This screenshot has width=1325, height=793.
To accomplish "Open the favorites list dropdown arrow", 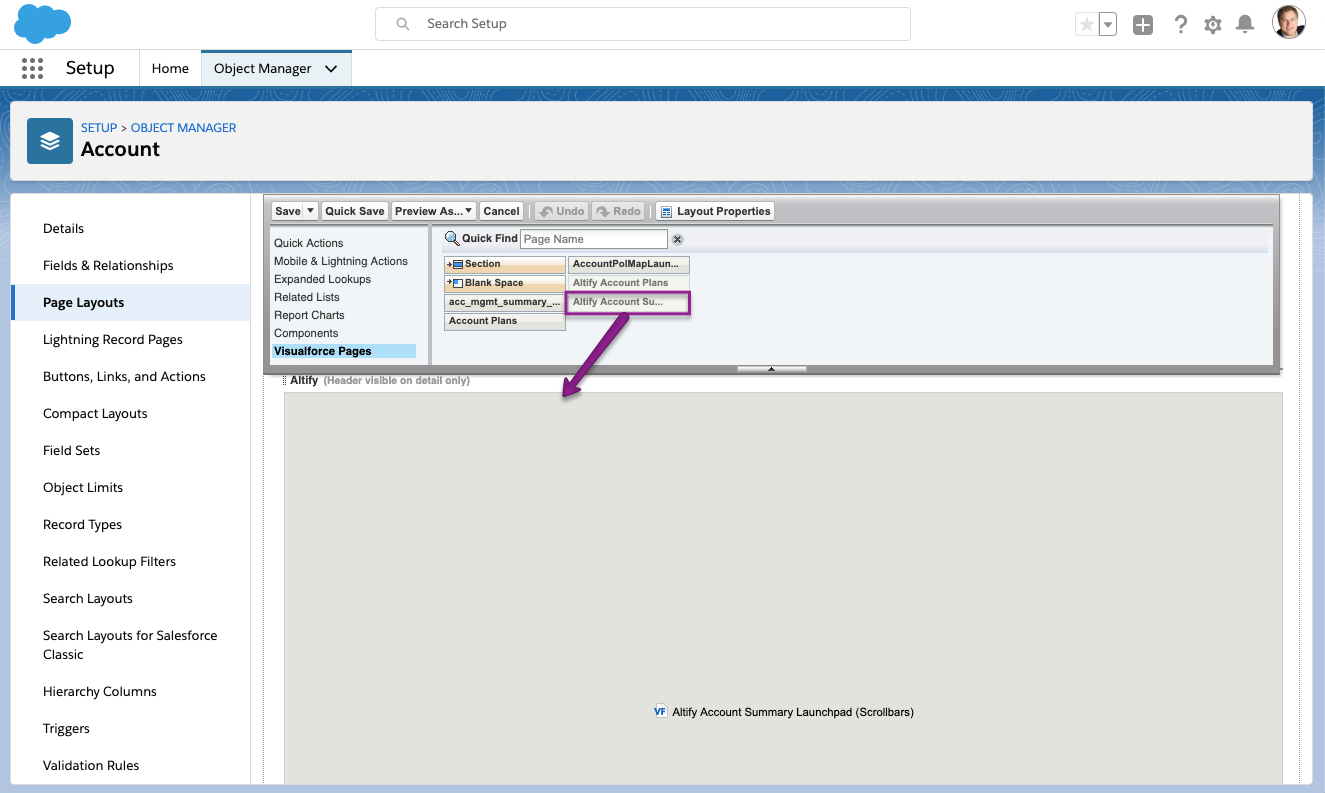I will click(1108, 25).
